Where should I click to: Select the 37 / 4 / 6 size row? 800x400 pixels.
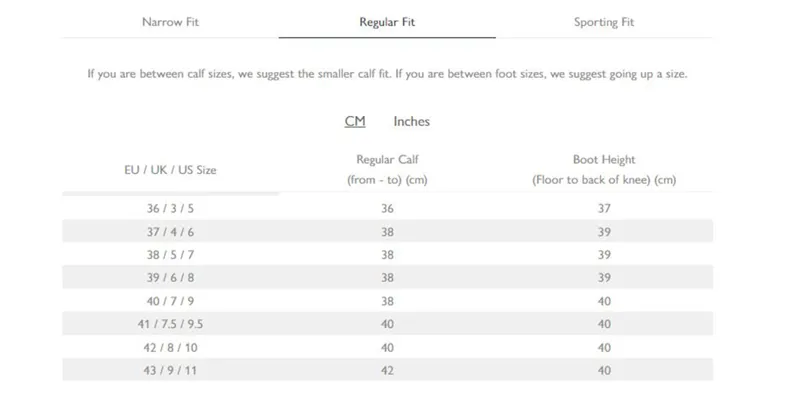point(388,232)
